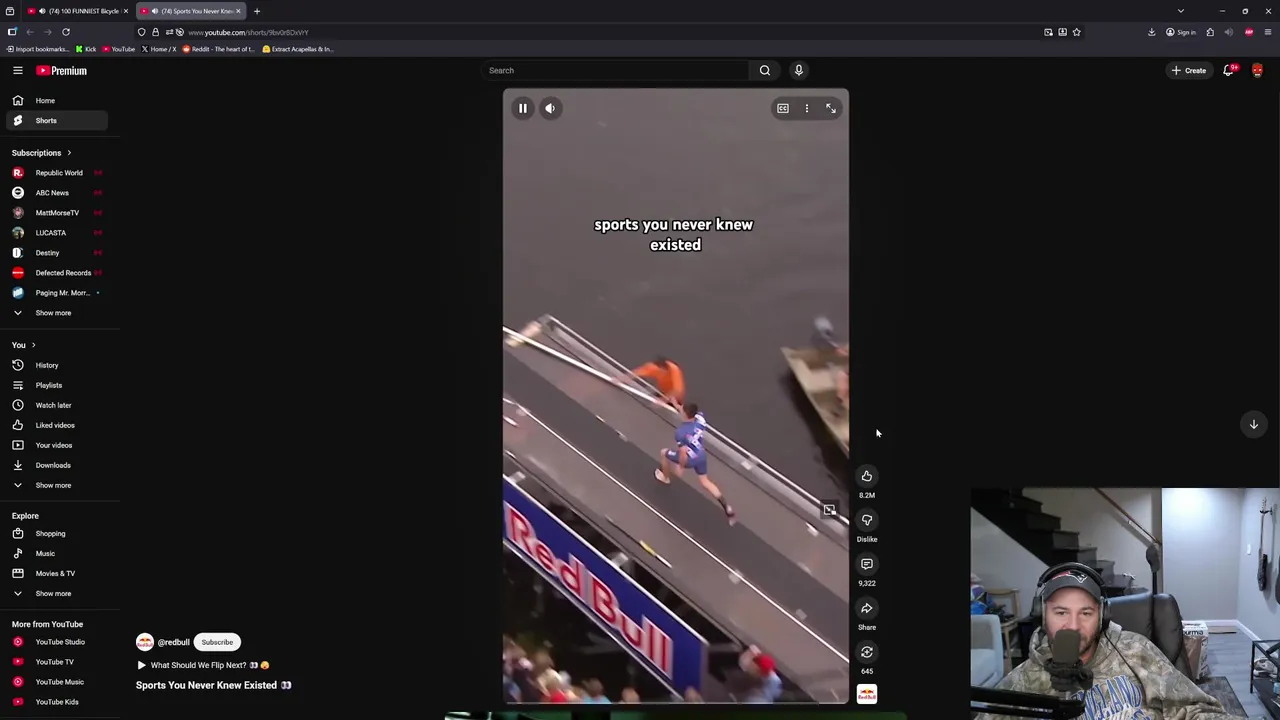Image resolution: width=1280 pixels, height=720 pixels.
Task: Open the Defected Records subscription
Action: coord(55,273)
